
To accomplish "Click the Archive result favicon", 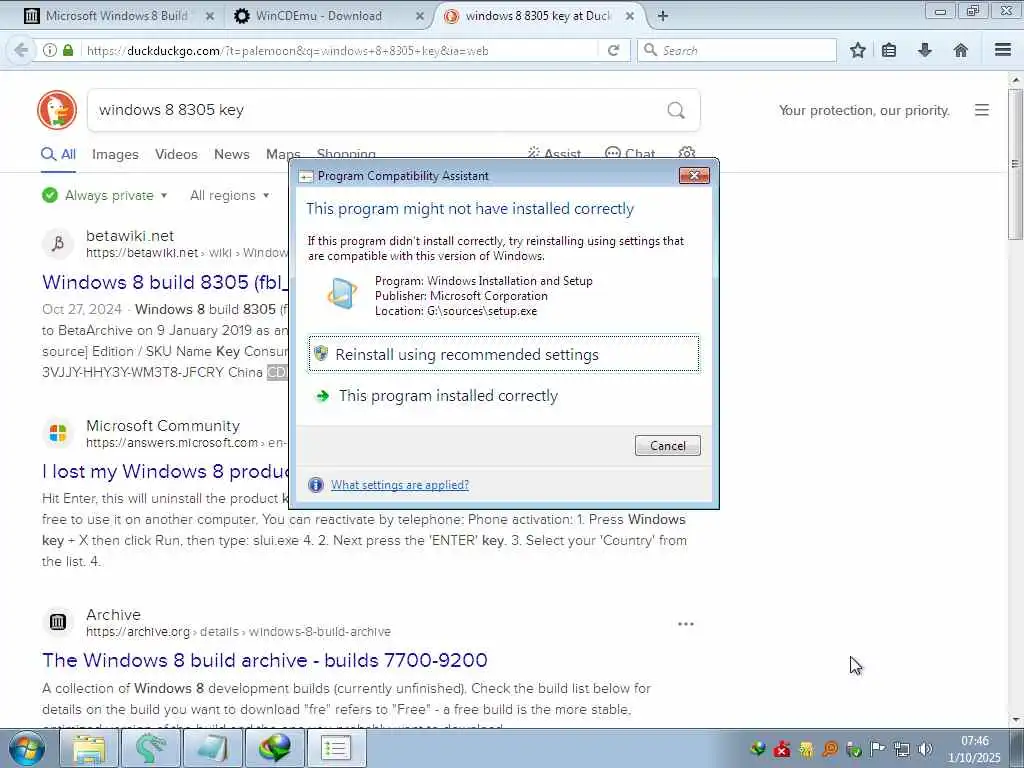I will point(57,622).
